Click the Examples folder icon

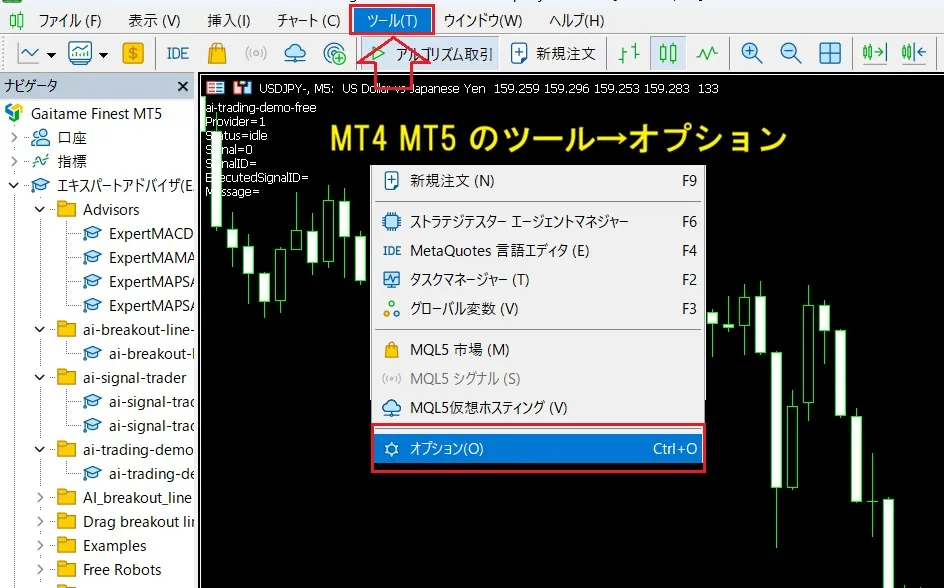(x=66, y=546)
